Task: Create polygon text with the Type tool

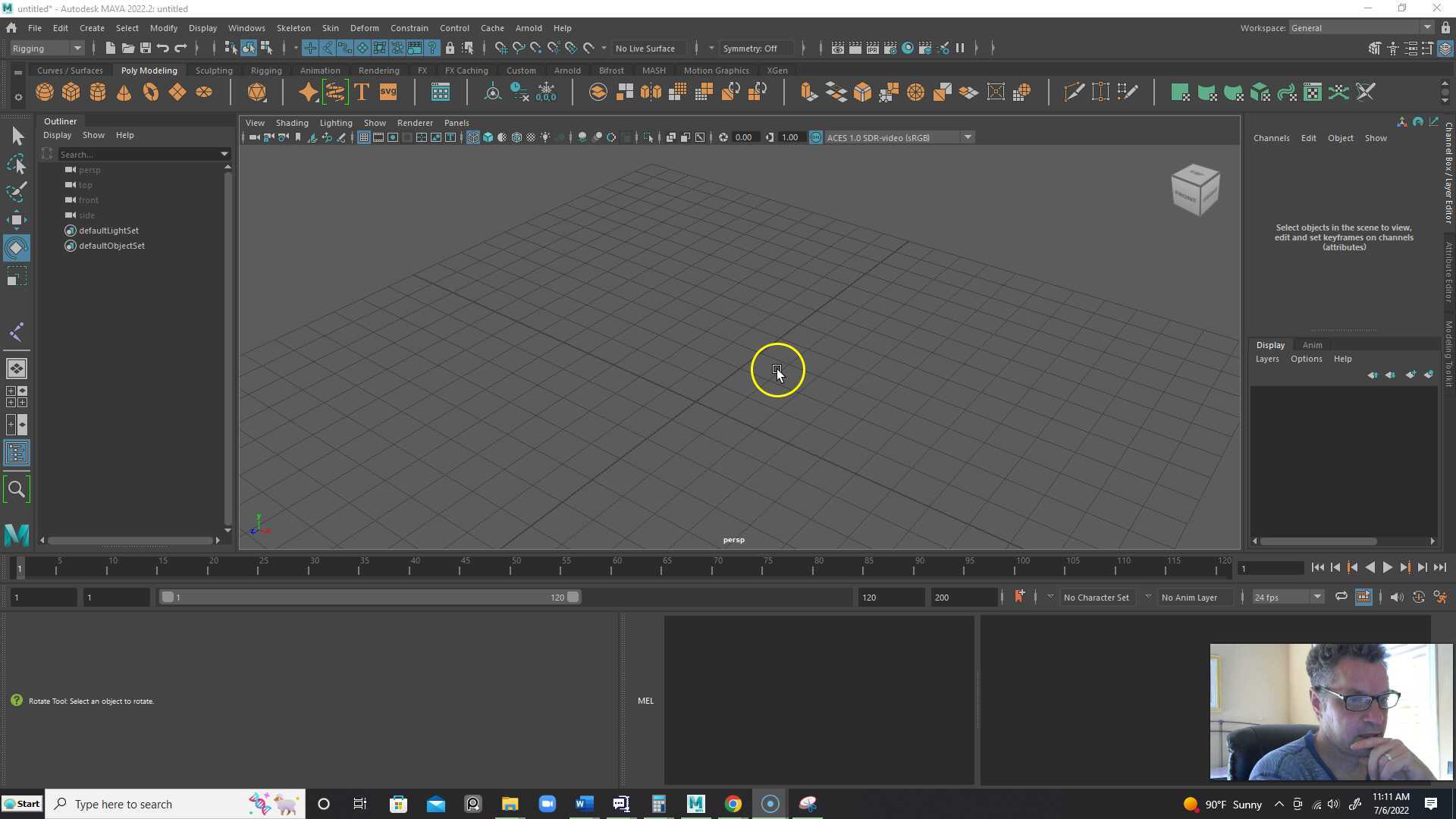Action: [x=361, y=91]
